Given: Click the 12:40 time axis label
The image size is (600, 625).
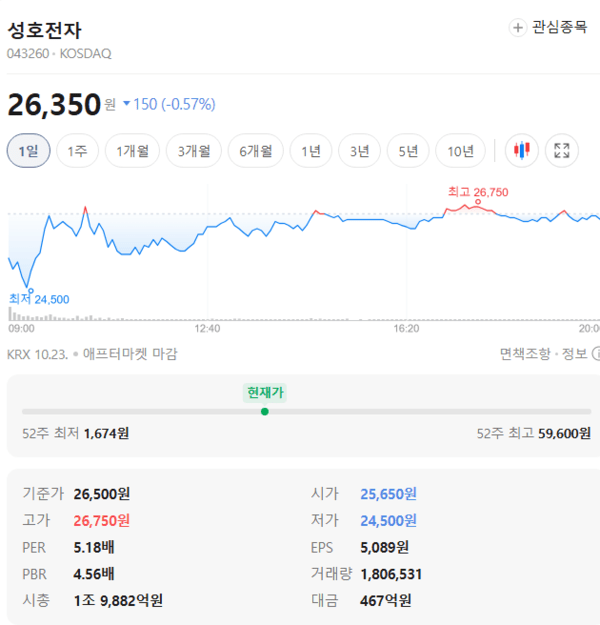Looking at the screenshot, I should [207, 329].
